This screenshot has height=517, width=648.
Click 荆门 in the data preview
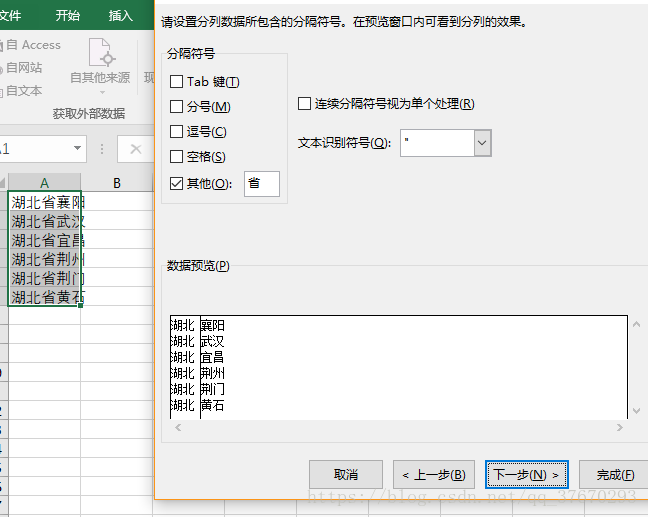pyautogui.click(x=212, y=389)
